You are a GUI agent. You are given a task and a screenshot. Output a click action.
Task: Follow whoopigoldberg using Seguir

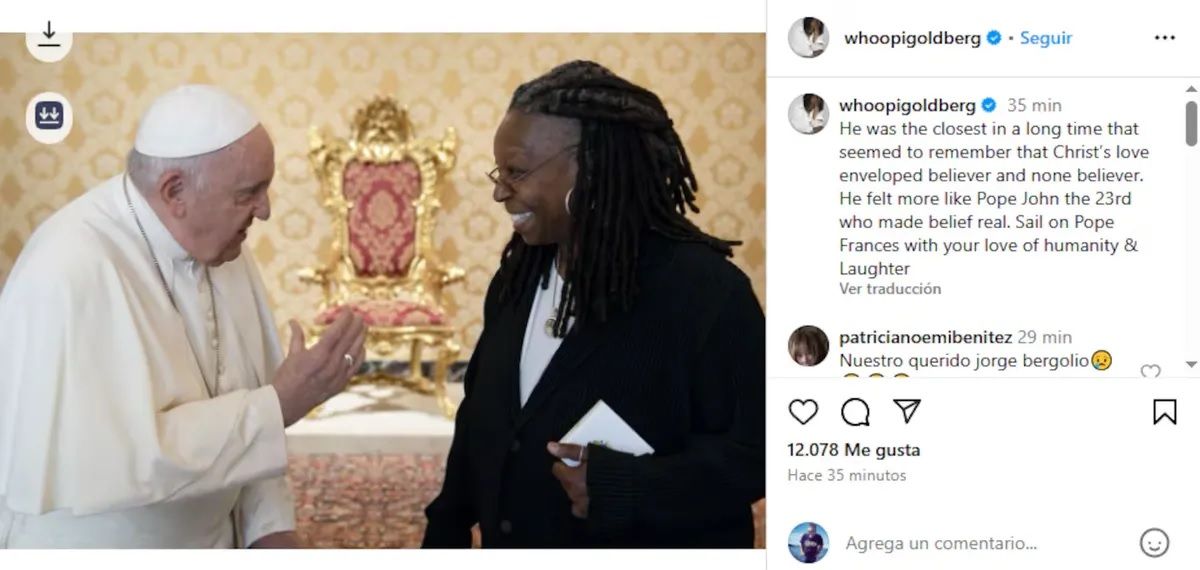[x=1046, y=38]
